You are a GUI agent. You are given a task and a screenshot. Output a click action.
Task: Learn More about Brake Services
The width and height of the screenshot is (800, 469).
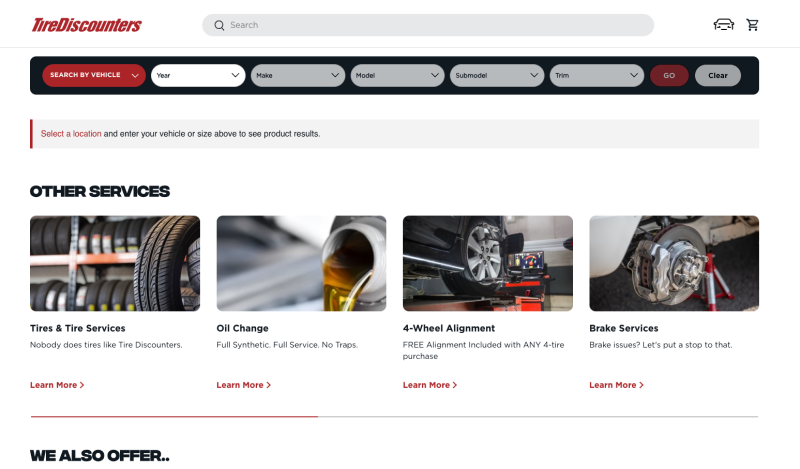pos(616,385)
